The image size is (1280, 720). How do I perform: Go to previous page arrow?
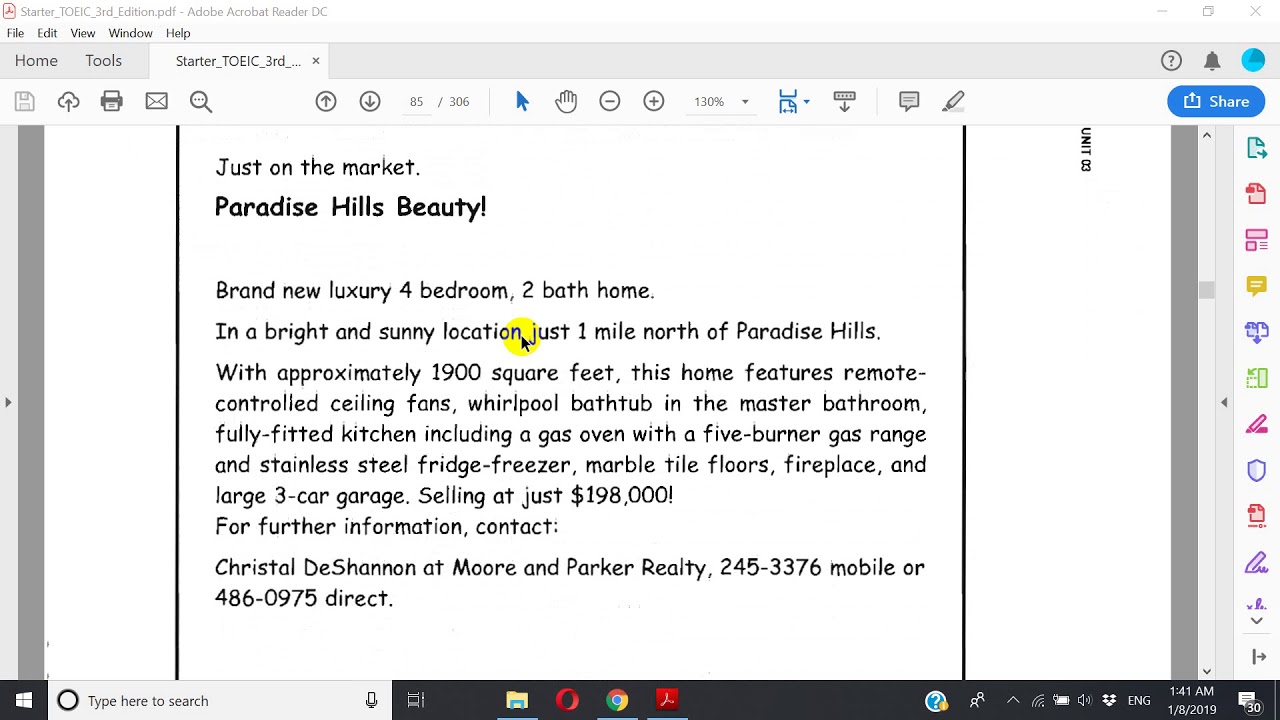click(326, 101)
